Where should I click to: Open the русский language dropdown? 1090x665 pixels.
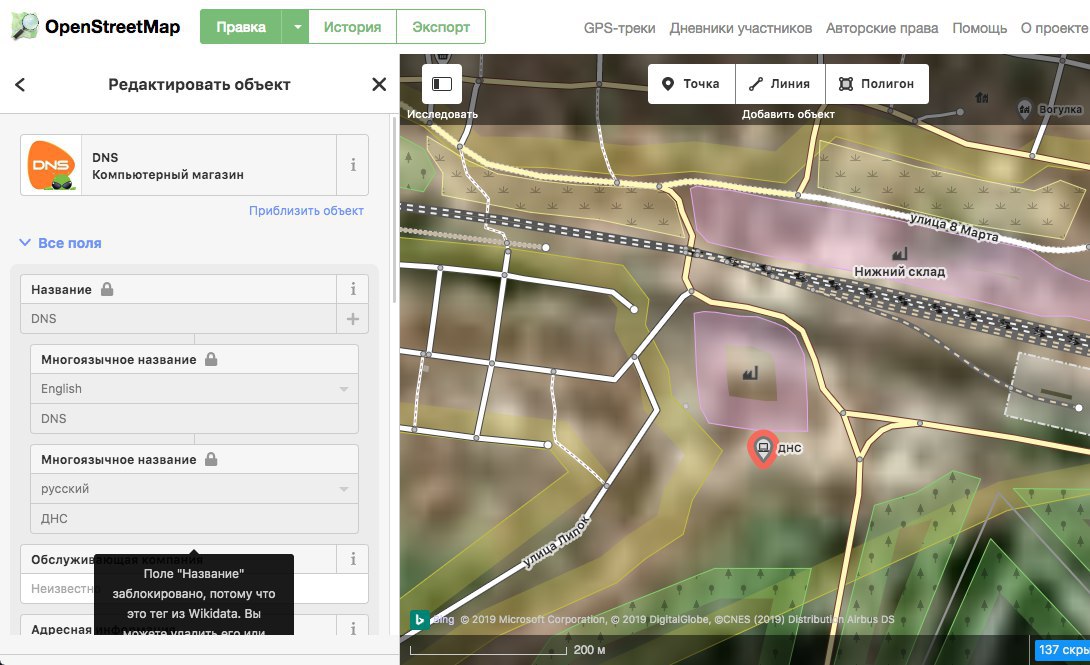343,489
